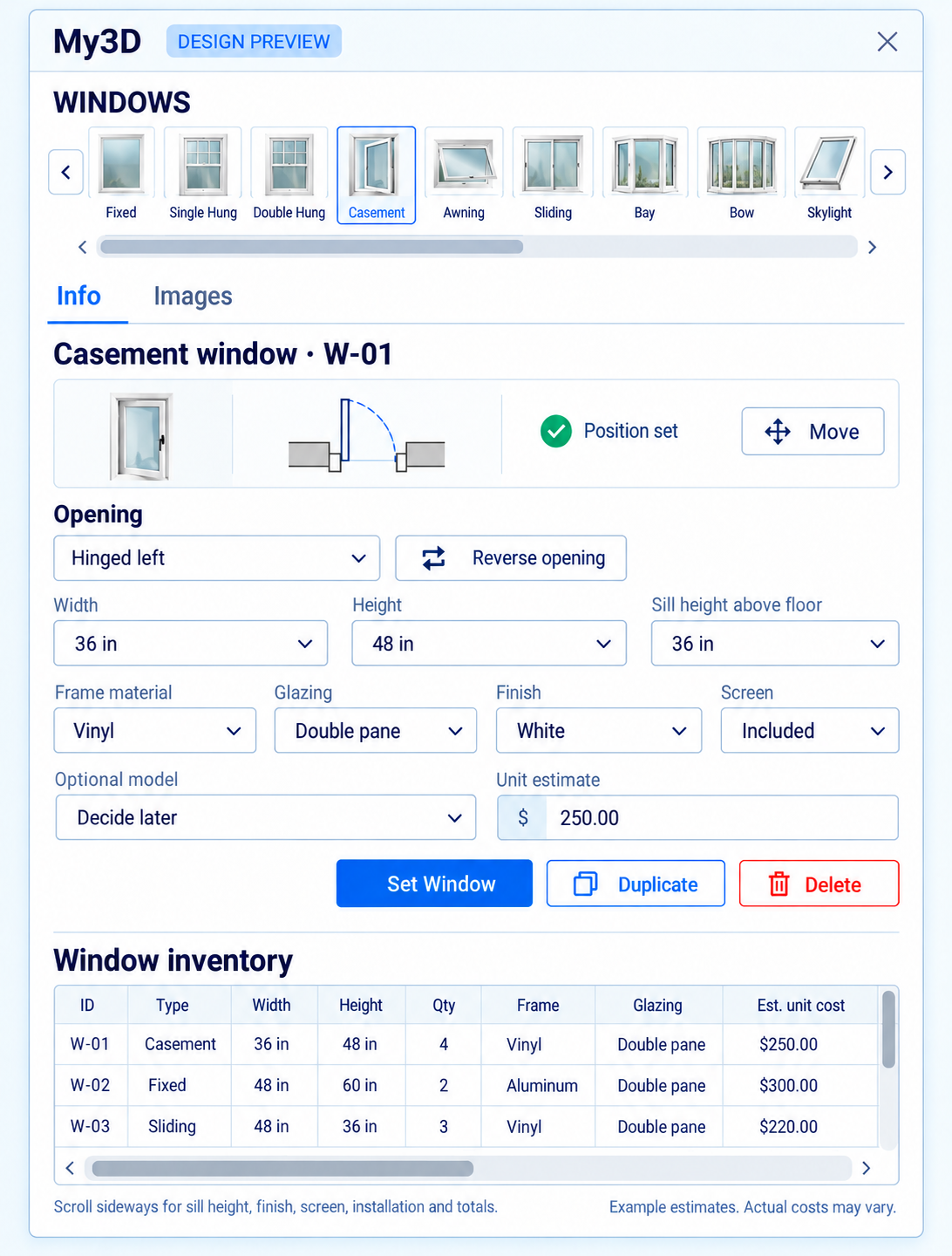The width and height of the screenshot is (952, 1256).
Task: Pick the Double Hung window icon
Action: (x=289, y=174)
